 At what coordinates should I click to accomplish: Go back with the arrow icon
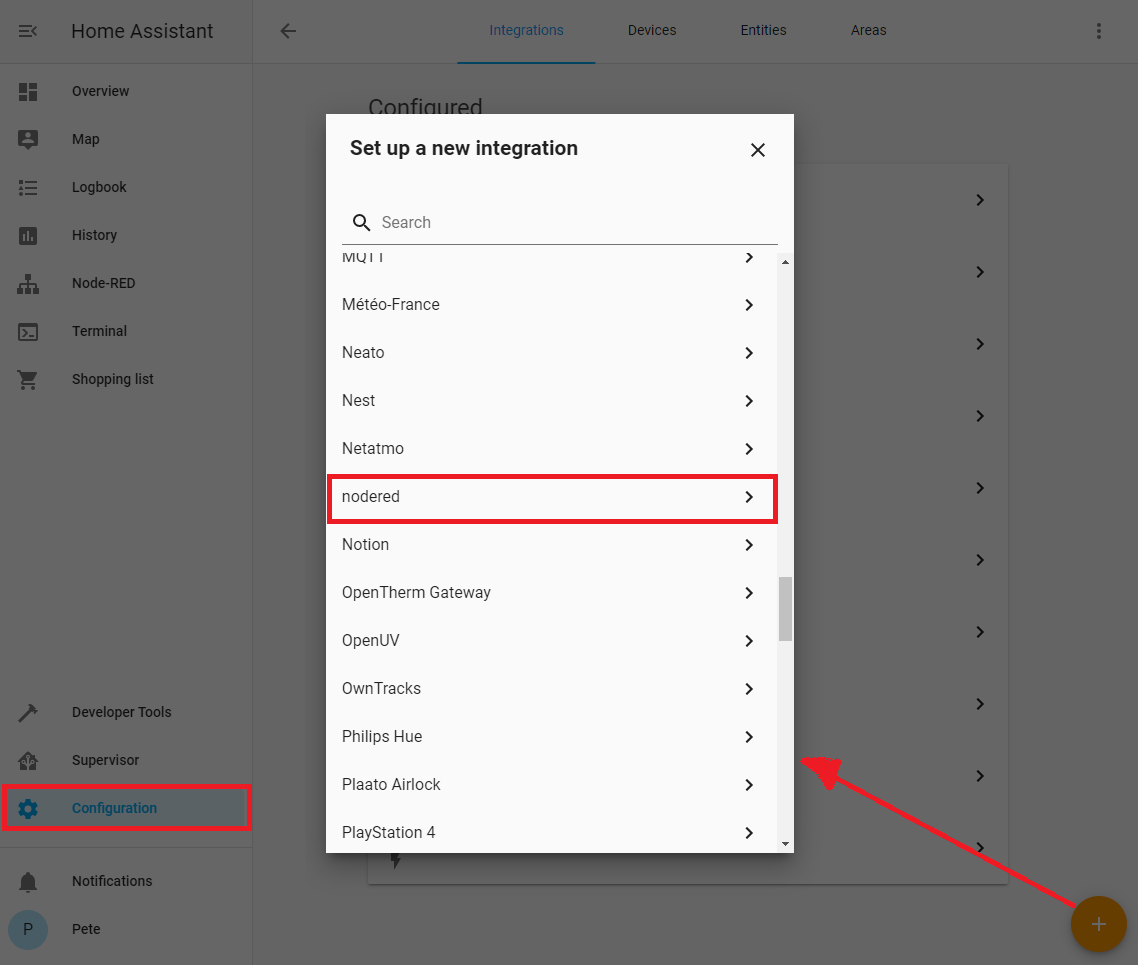tap(288, 30)
